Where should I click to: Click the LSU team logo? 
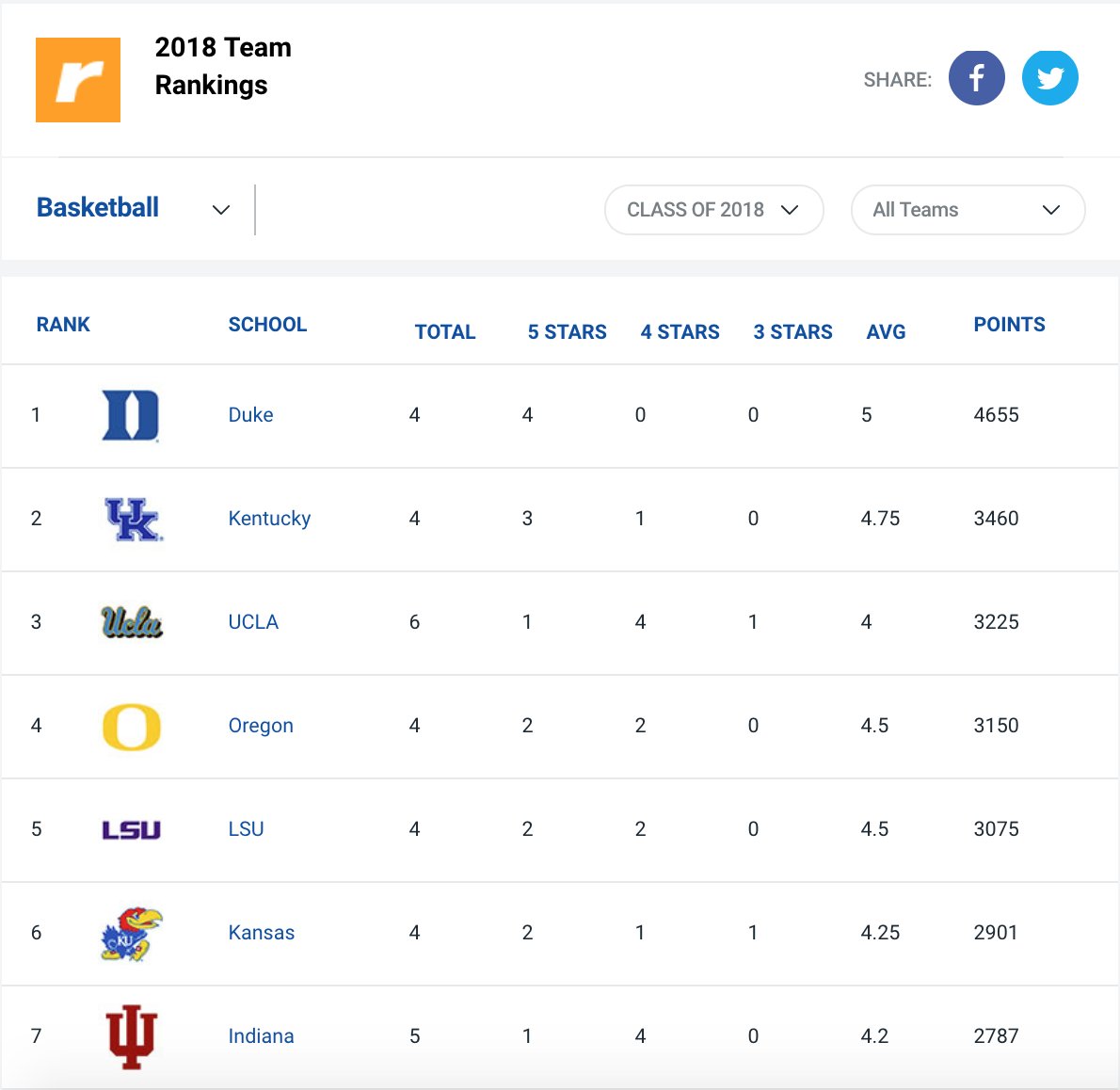[x=132, y=829]
